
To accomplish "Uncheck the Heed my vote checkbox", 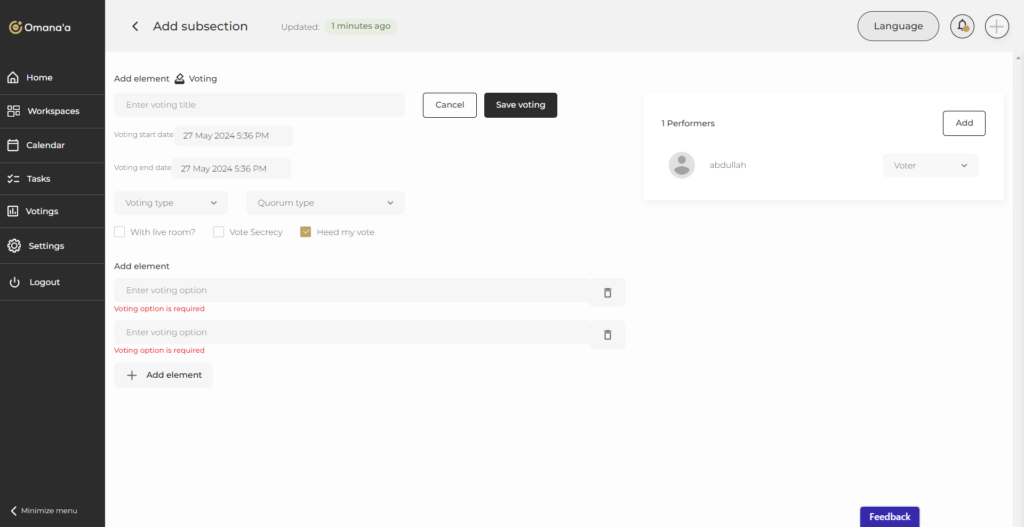I will pyautogui.click(x=306, y=232).
